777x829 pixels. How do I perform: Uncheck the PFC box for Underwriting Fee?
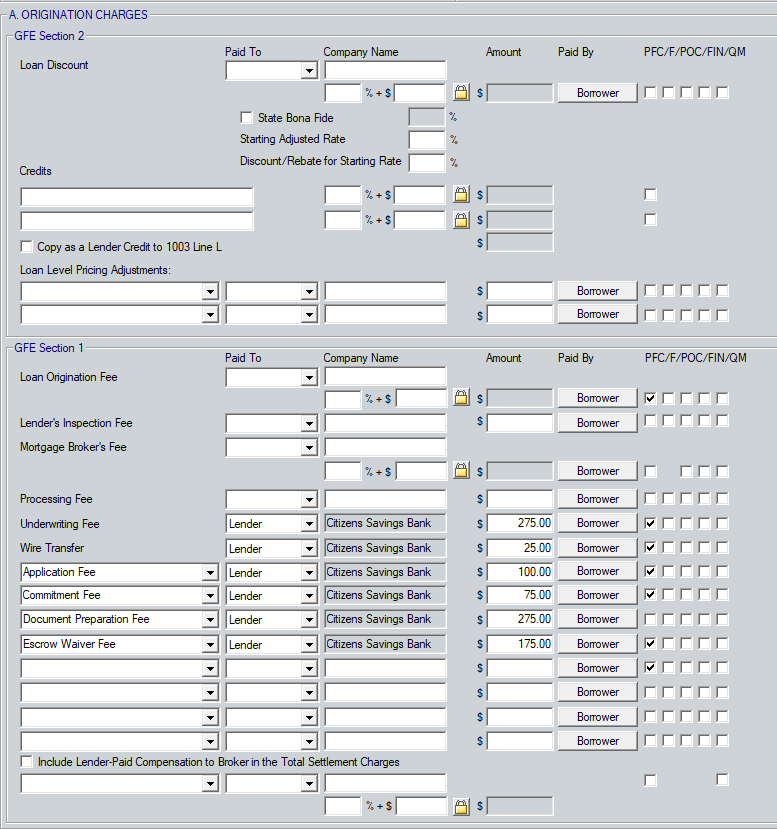tap(651, 523)
